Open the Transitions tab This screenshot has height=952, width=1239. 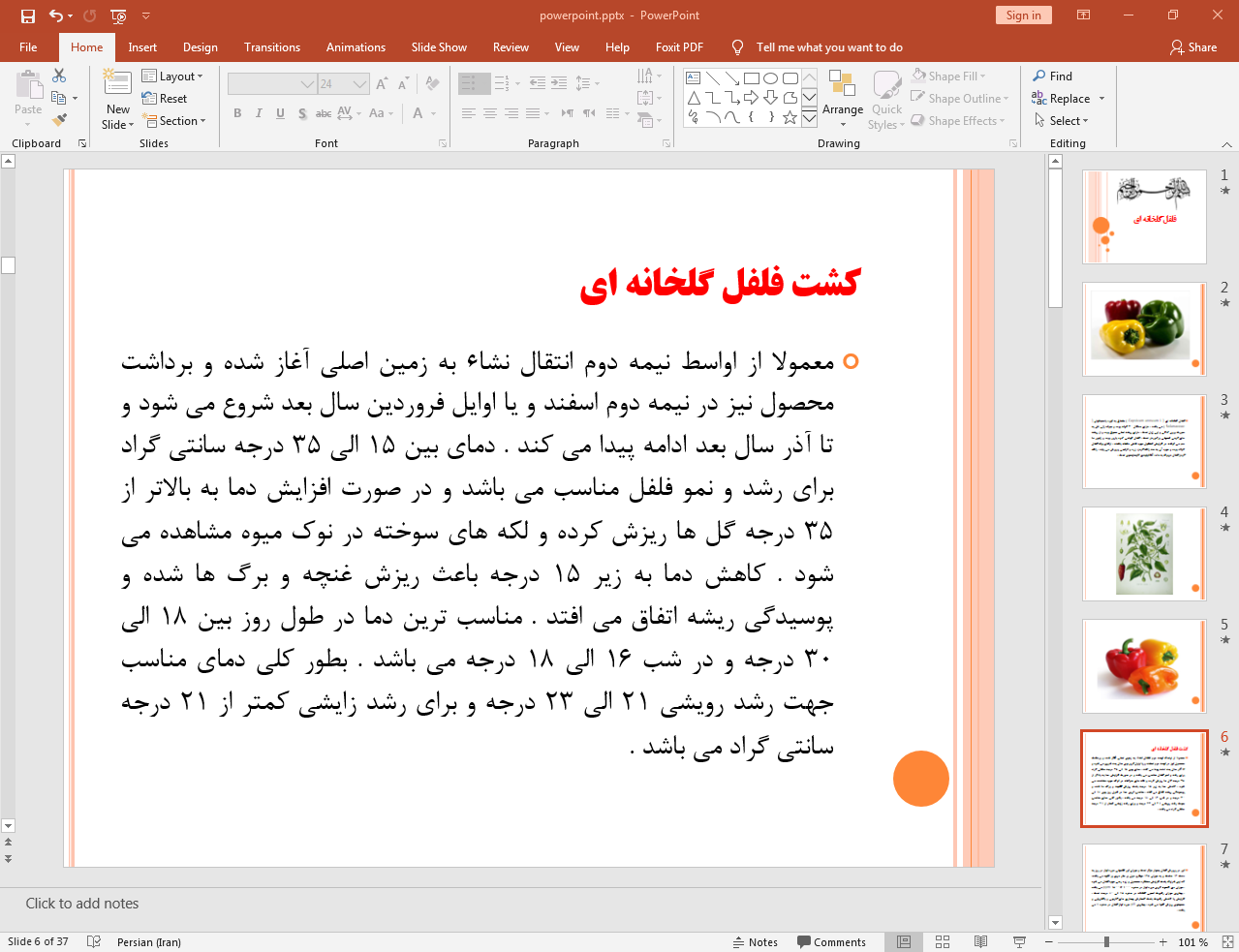(272, 47)
